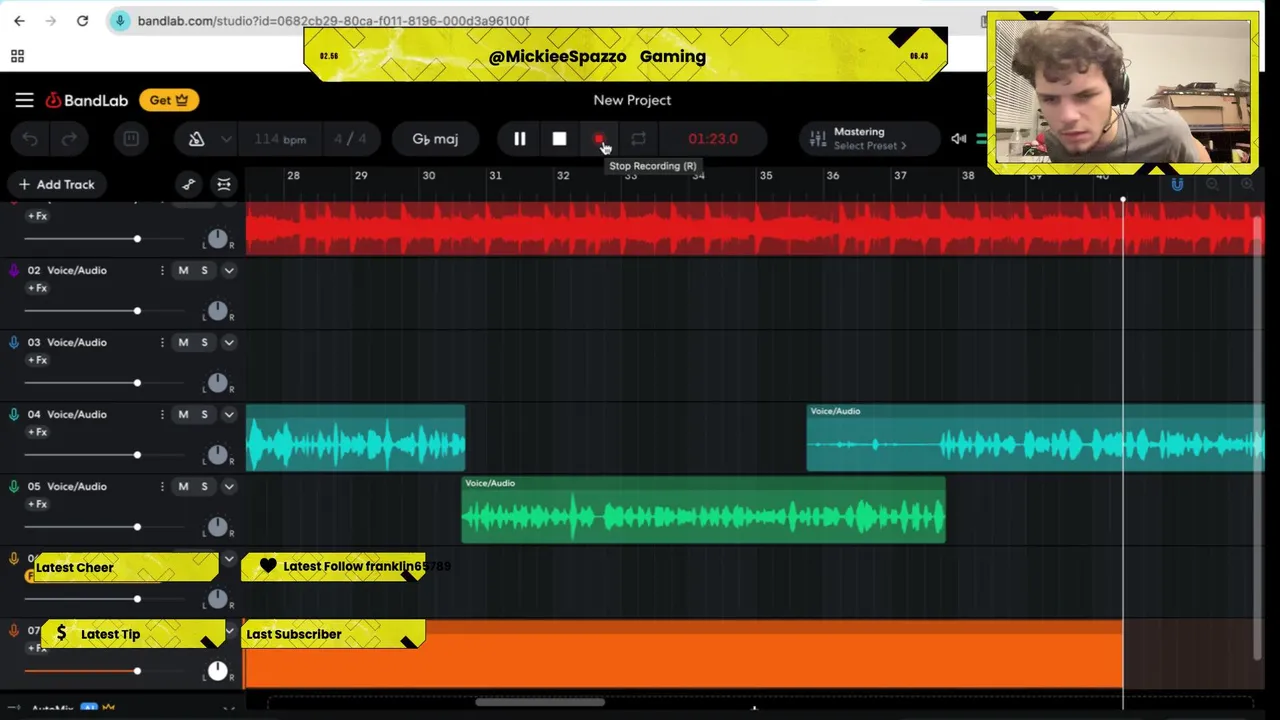Viewport: 1280px width, 720px height.
Task: Open the metronome settings dropdown arrow
Action: tap(226, 139)
